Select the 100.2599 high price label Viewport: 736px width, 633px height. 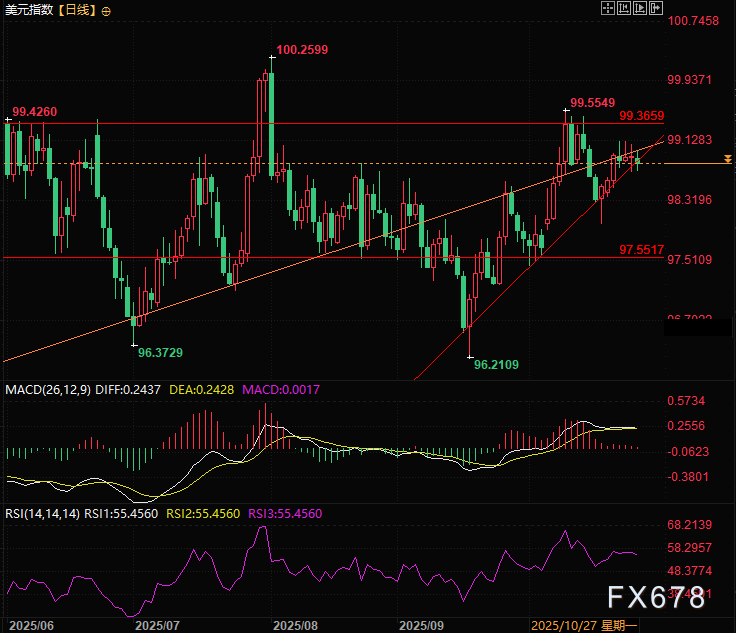click(302, 49)
